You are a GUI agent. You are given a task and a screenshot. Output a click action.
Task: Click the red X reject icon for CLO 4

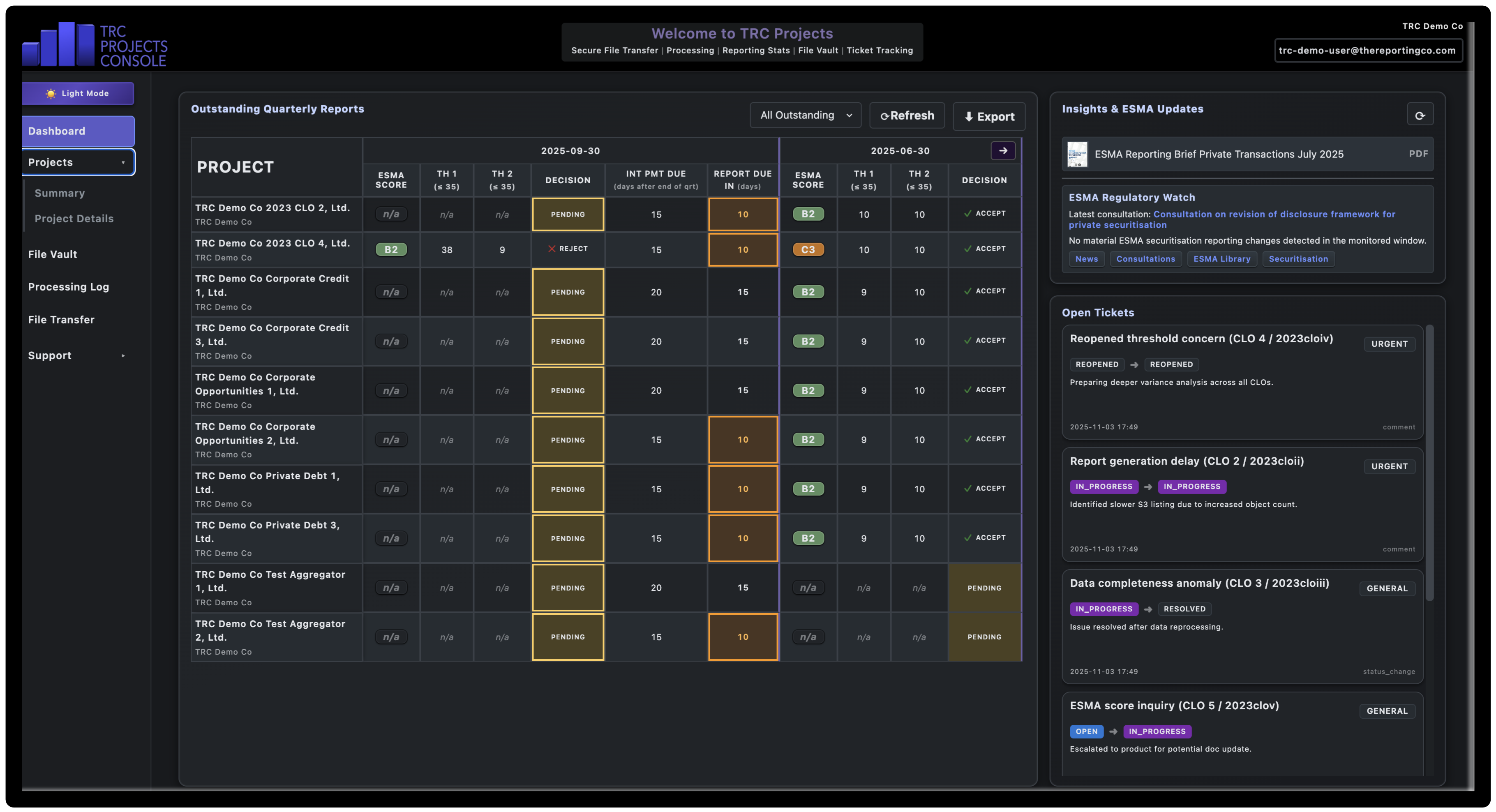[x=552, y=249]
